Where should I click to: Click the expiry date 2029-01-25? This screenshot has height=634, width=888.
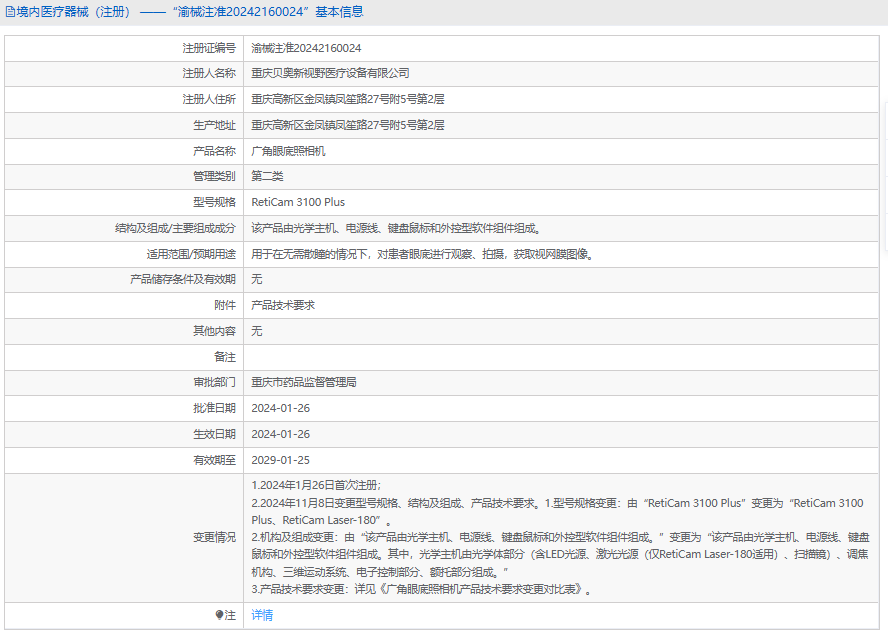tap(280, 461)
